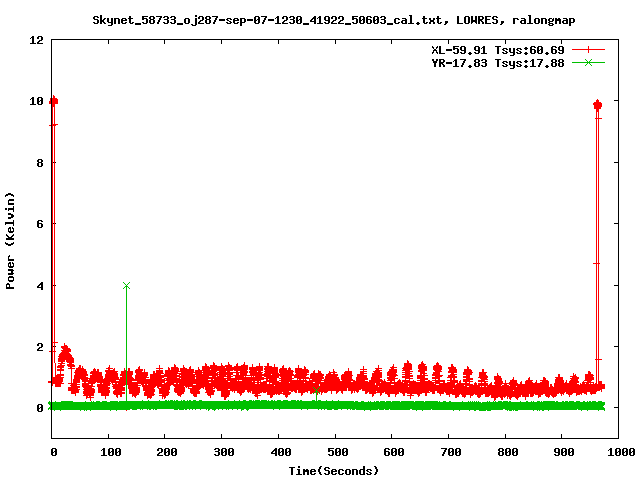
Task: Select the YR-17.83 Tsys:17.88 legend entry
Action: [x=498, y=63]
